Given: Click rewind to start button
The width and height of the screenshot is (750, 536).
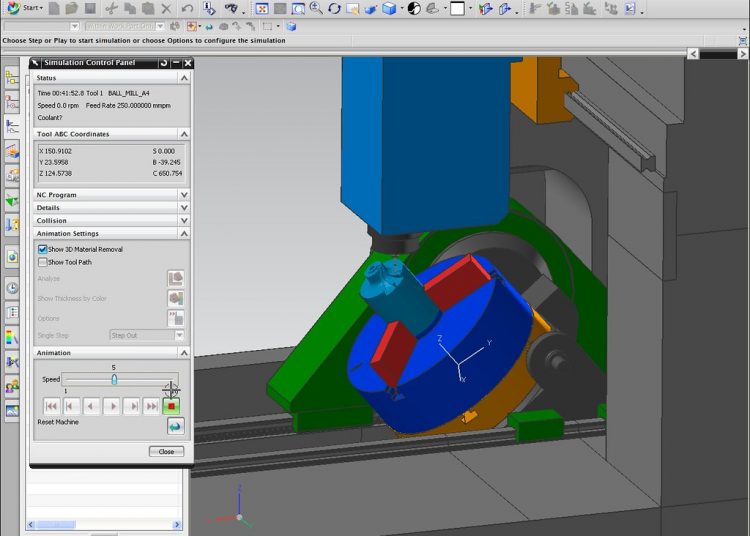Looking at the screenshot, I should pos(51,406).
